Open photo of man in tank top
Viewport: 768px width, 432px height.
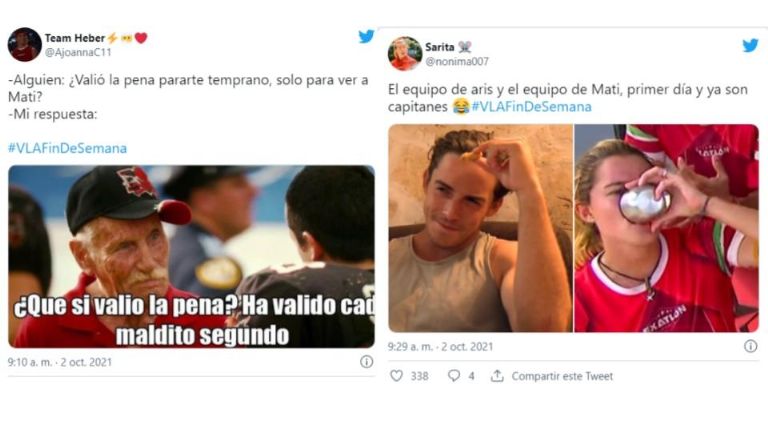480,228
